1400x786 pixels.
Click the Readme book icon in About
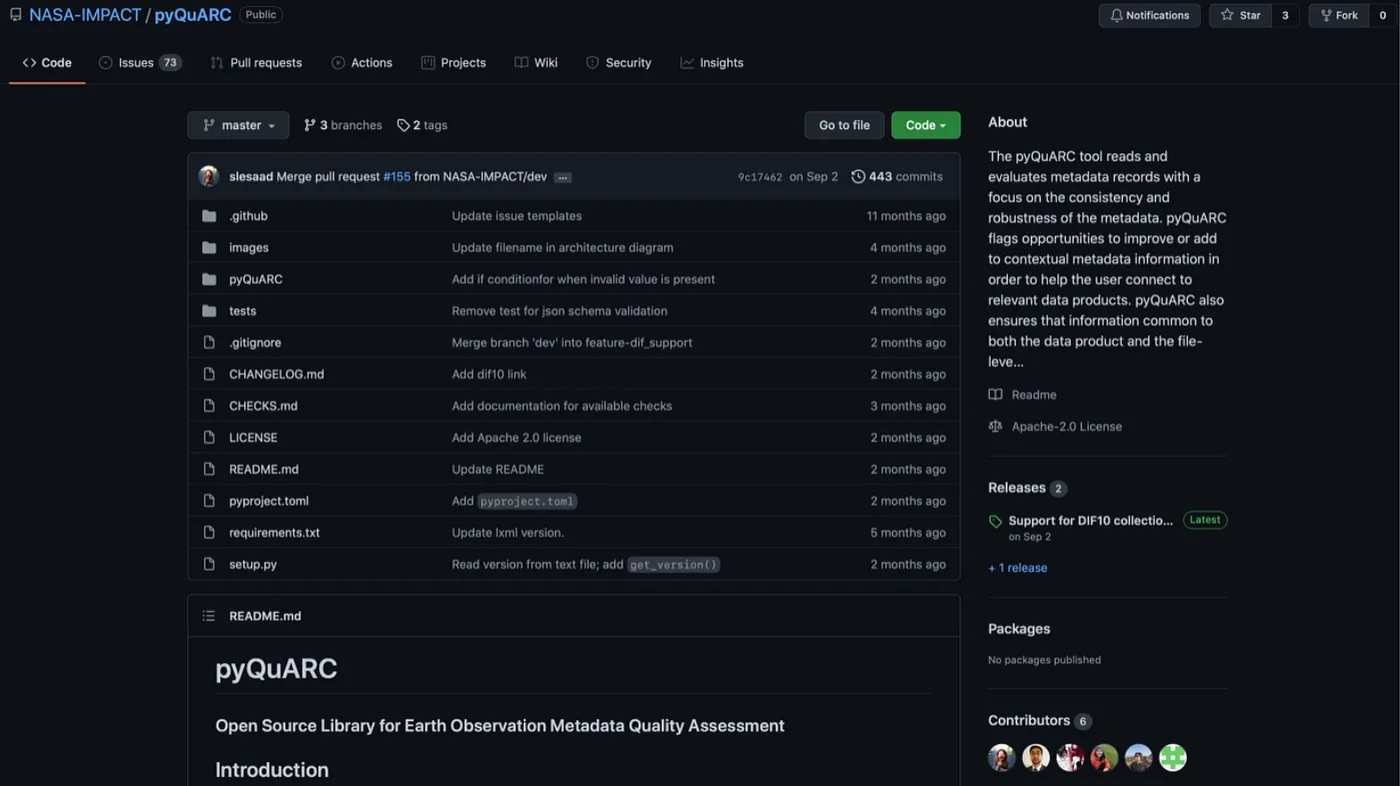[995, 395]
